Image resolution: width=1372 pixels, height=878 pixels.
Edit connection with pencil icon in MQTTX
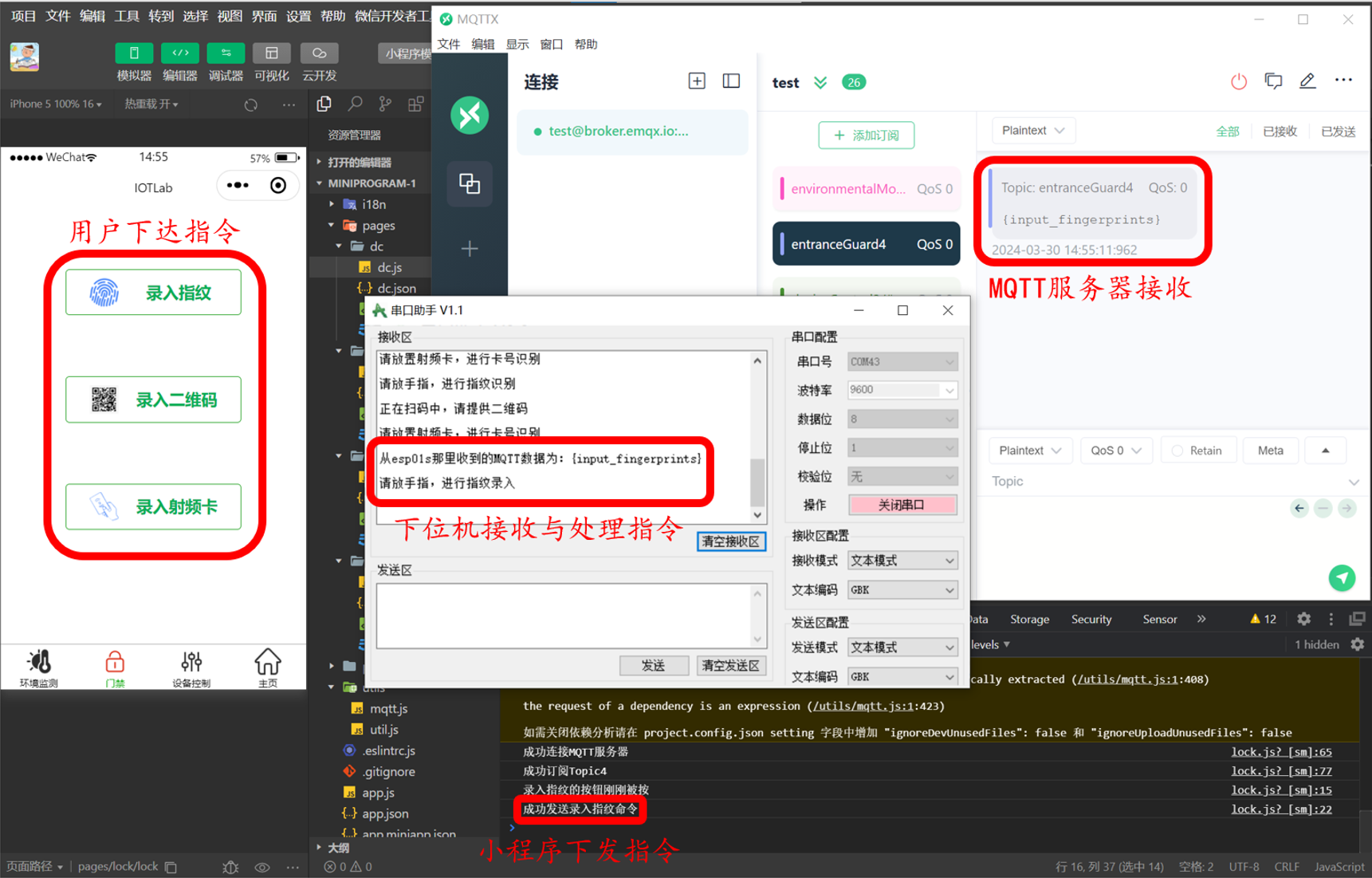(x=1307, y=81)
